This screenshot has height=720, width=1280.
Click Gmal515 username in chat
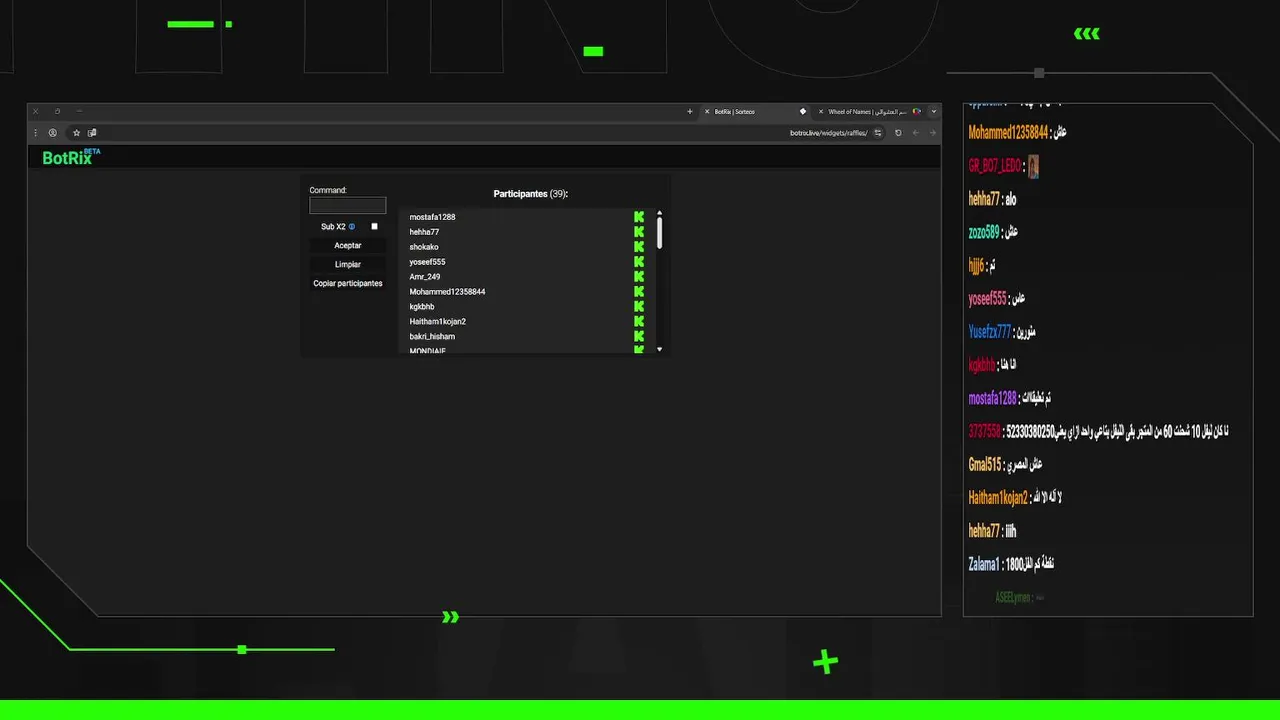(984, 464)
